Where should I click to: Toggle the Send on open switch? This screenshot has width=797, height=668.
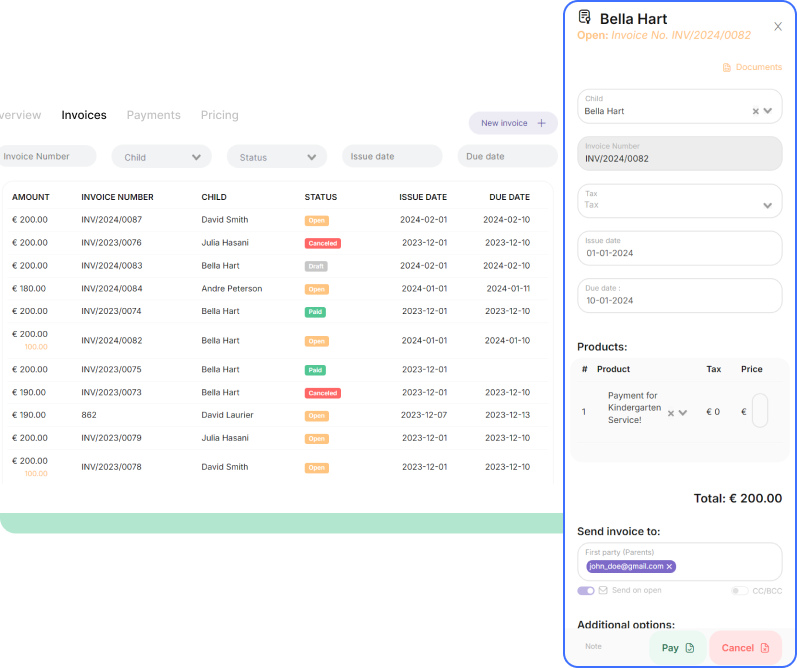586,591
